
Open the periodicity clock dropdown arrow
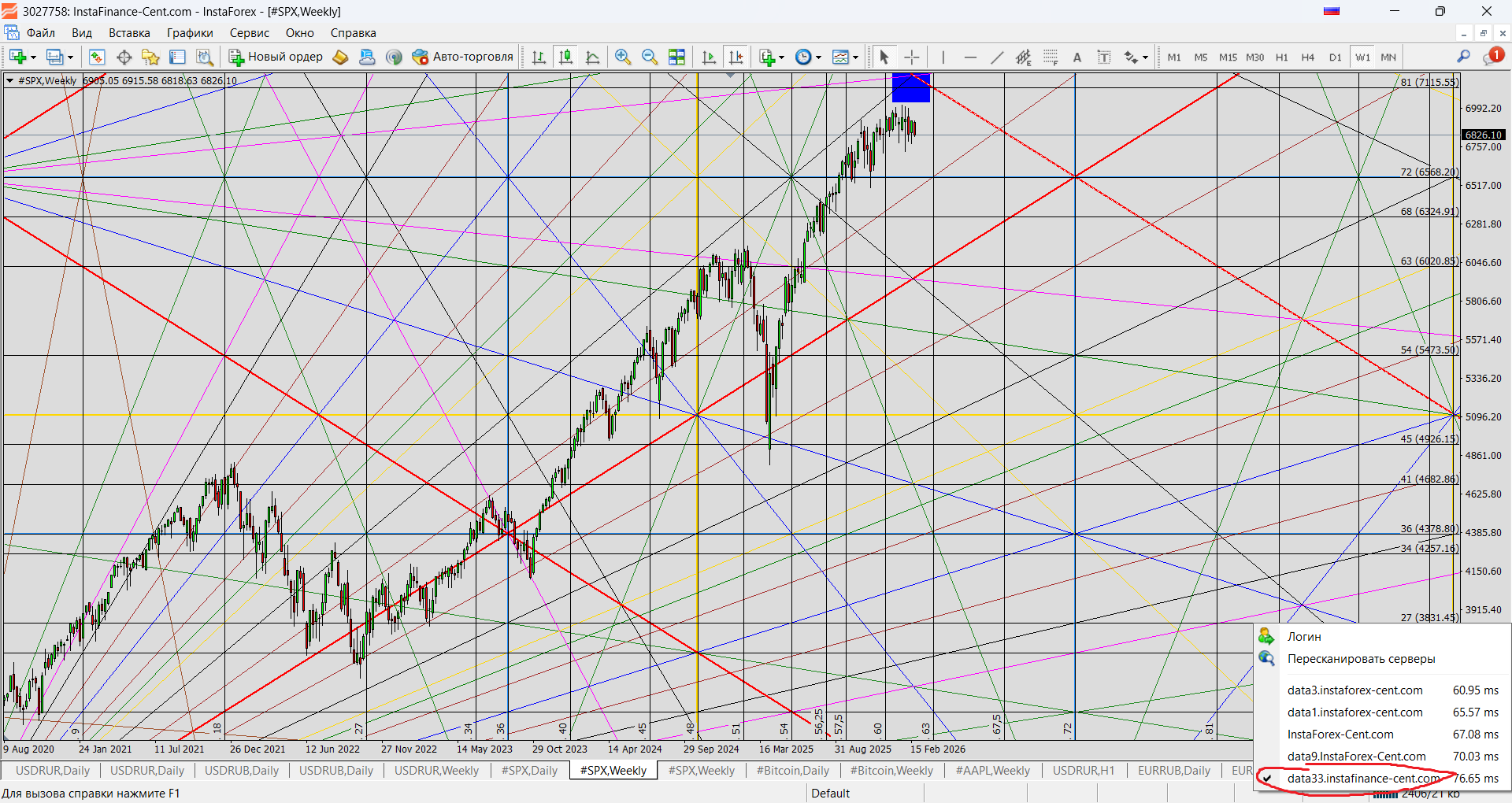(819, 57)
